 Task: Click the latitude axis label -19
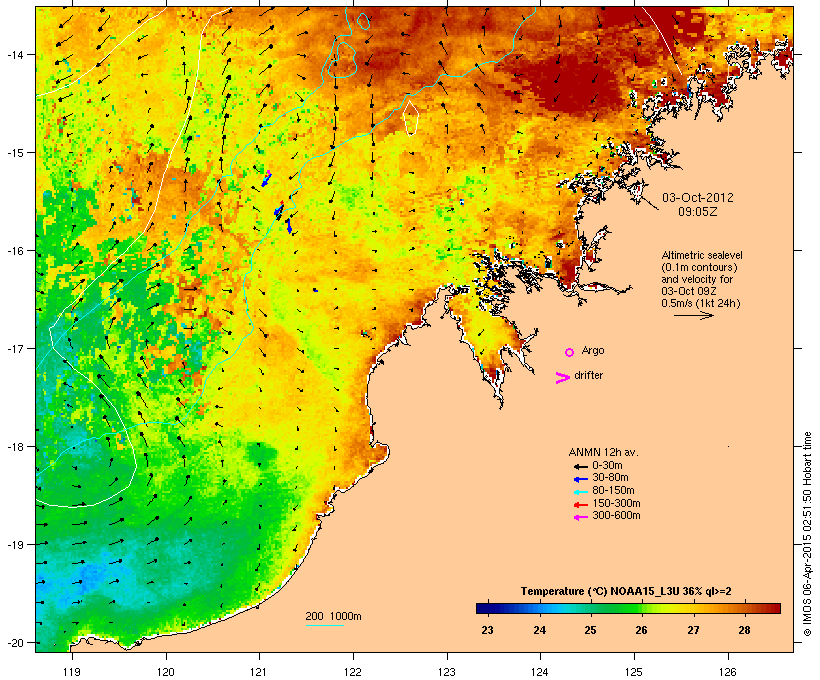[x=14, y=545]
